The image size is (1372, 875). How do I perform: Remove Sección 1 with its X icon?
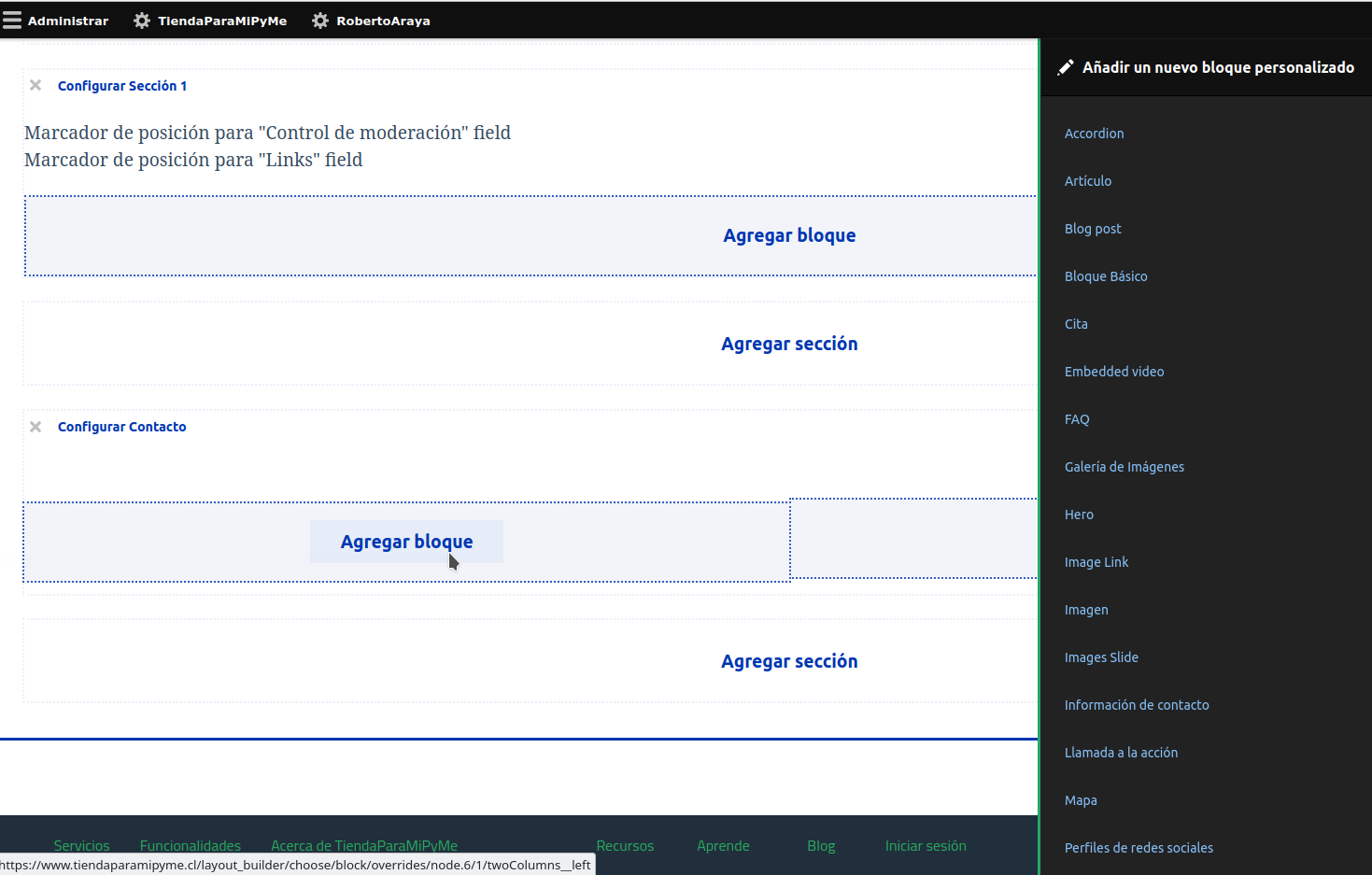[x=35, y=85]
